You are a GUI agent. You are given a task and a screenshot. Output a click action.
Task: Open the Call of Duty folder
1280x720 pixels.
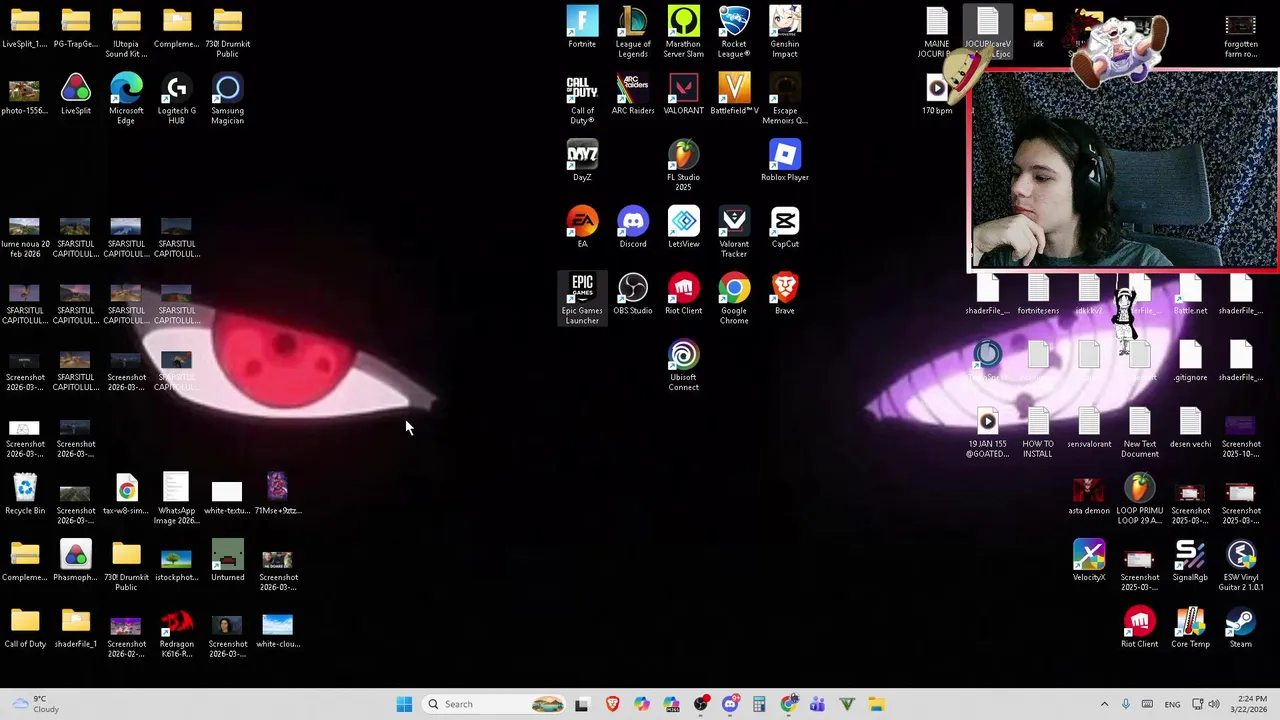(x=25, y=628)
